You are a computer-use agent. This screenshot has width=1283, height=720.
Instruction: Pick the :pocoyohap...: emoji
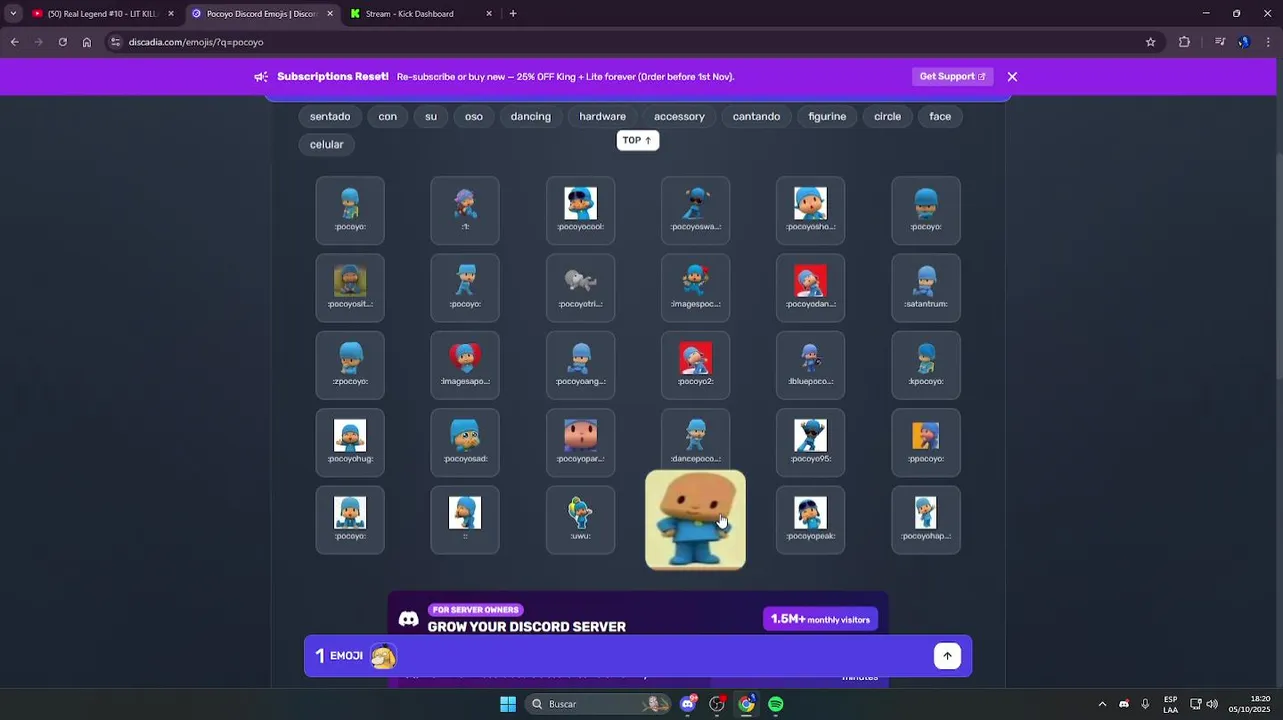point(926,519)
